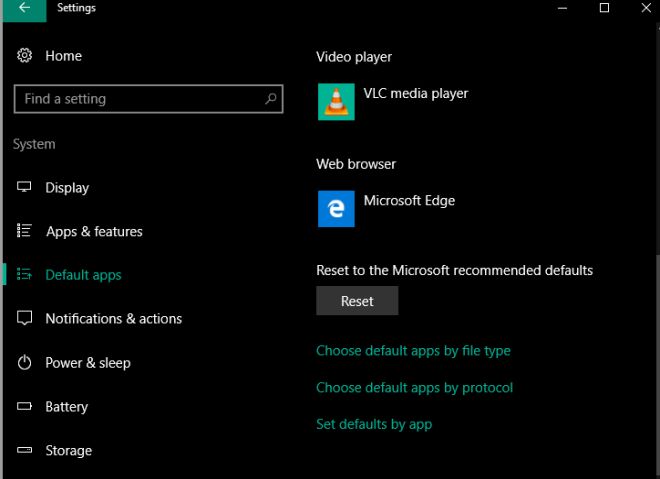The image size is (660, 479).
Task: Maximize the Settings window
Action: 604,8
